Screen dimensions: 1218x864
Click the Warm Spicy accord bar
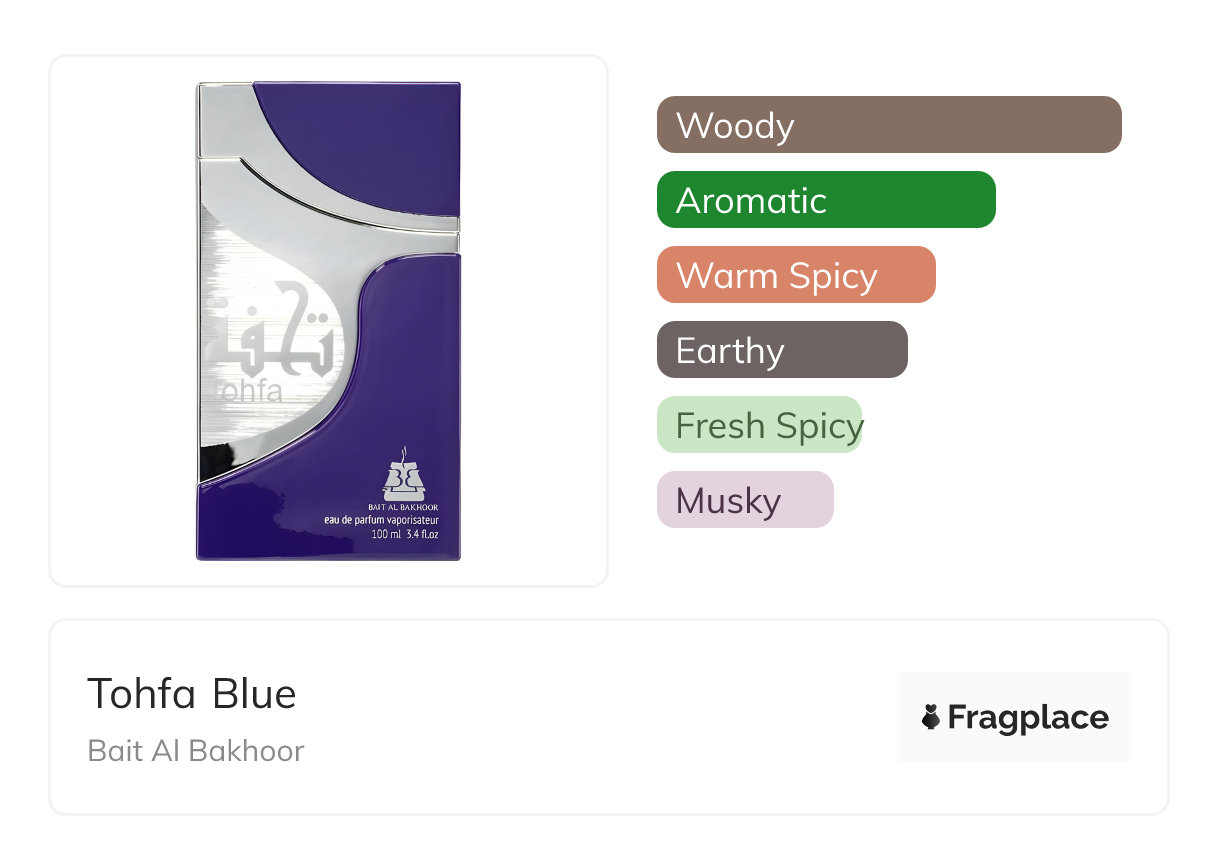pos(795,275)
